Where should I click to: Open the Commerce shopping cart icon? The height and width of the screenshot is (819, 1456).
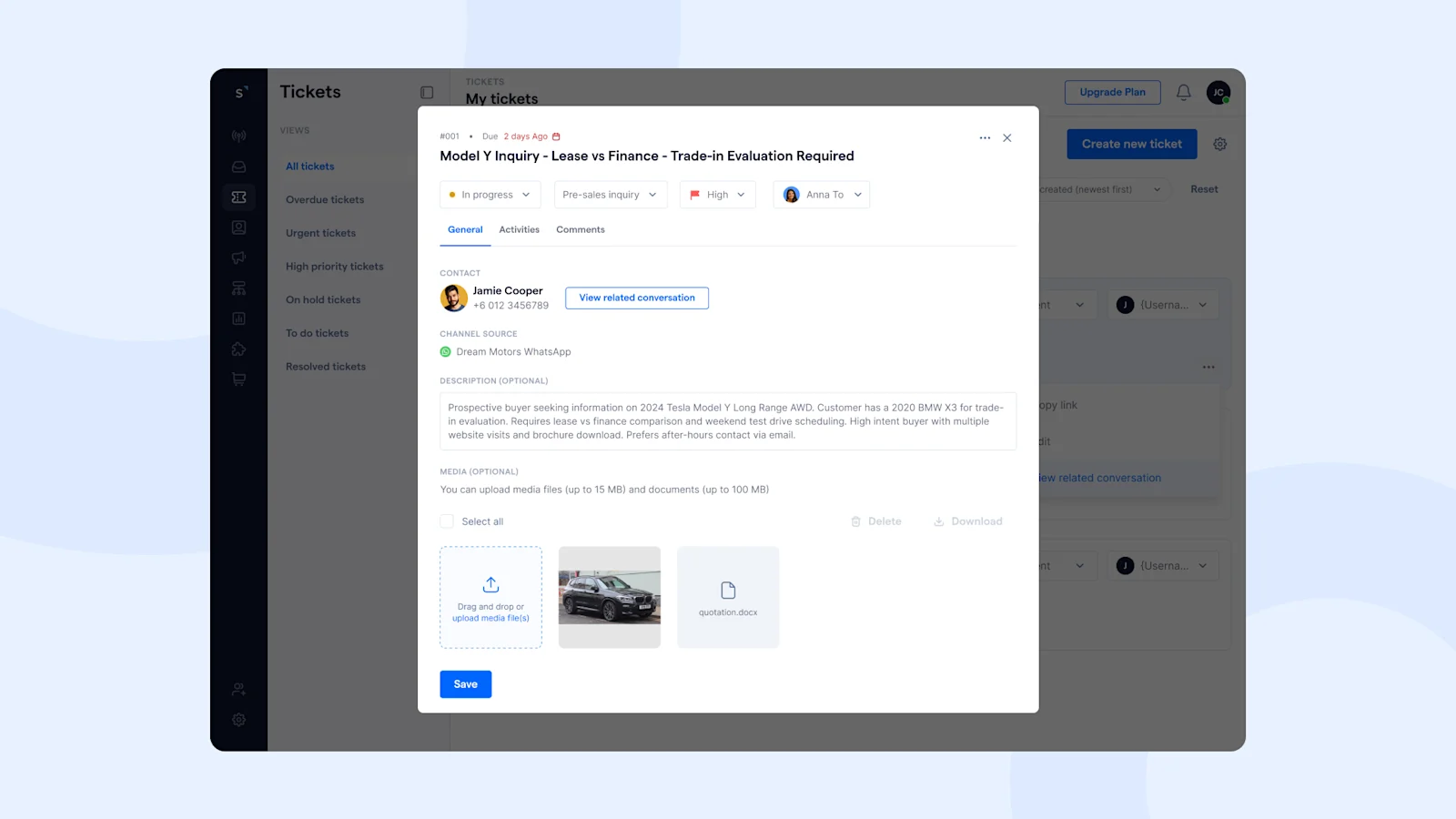[238, 379]
